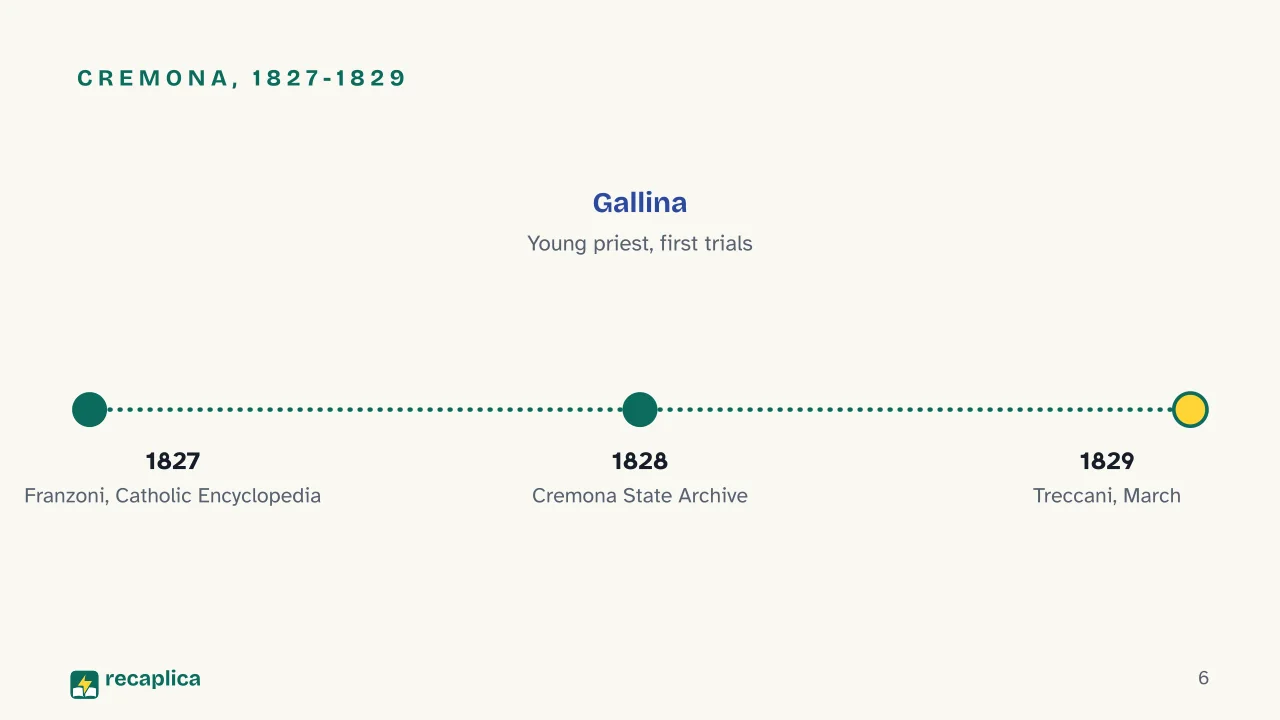Select the green 1827 timeline dot

tap(89, 409)
